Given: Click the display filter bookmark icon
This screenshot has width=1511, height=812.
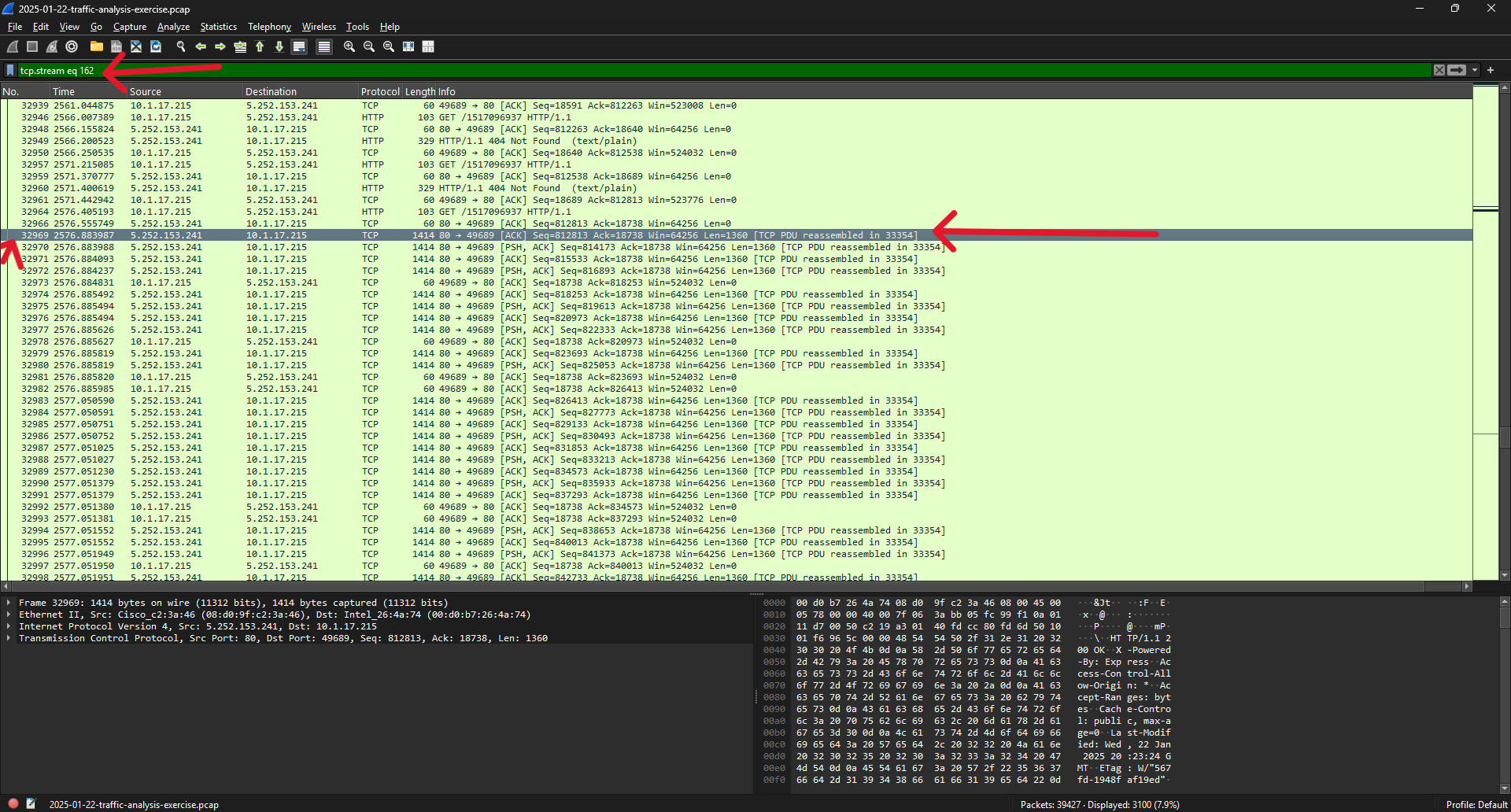Looking at the screenshot, I should [x=10, y=71].
